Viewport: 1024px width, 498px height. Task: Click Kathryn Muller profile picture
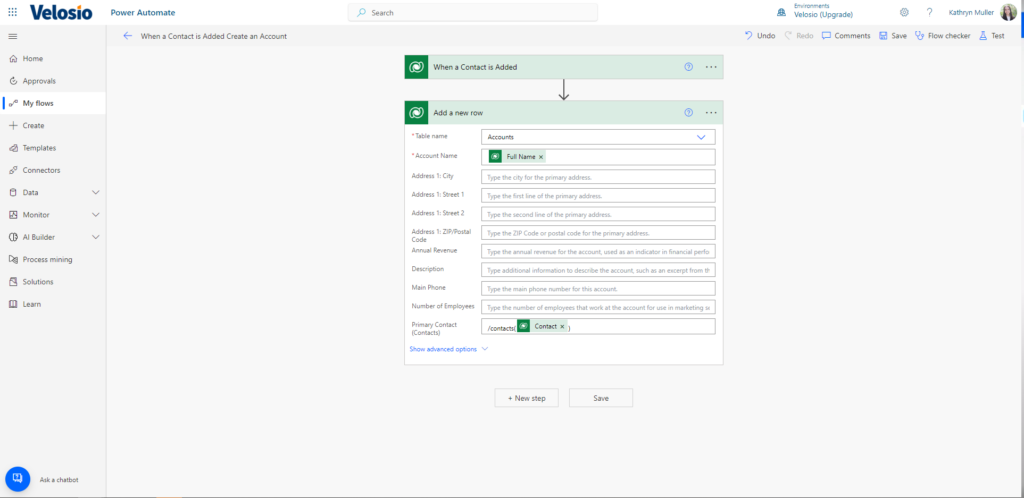tap(1008, 12)
